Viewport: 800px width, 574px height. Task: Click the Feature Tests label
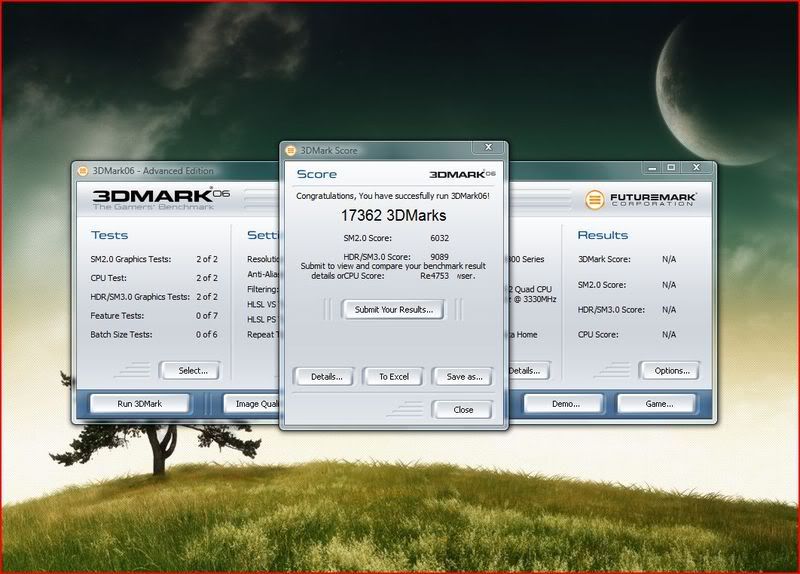coord(117,316)
